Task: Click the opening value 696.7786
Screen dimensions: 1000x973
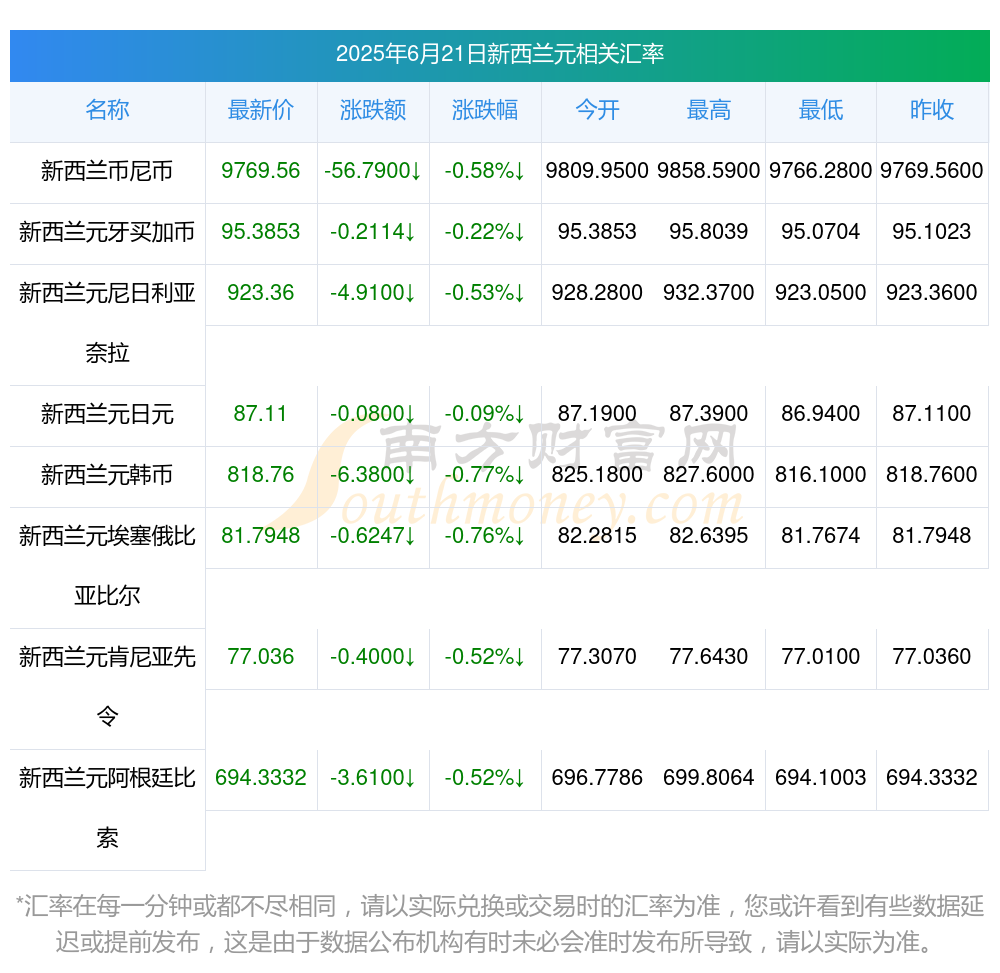Action: pos(597,778)
